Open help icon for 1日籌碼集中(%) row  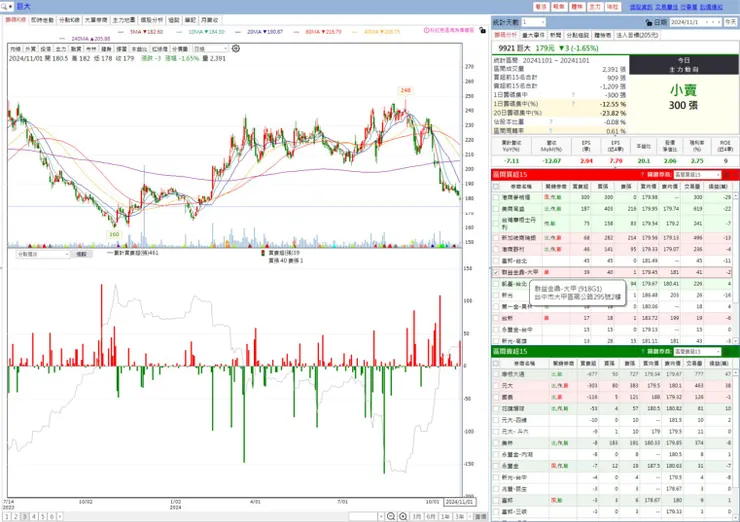tap(573, 104)
